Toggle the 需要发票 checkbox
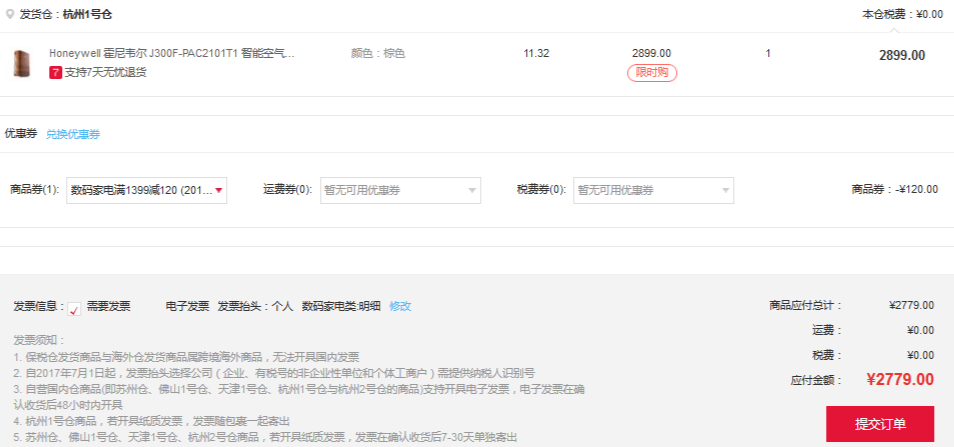 tap(74, 308)
